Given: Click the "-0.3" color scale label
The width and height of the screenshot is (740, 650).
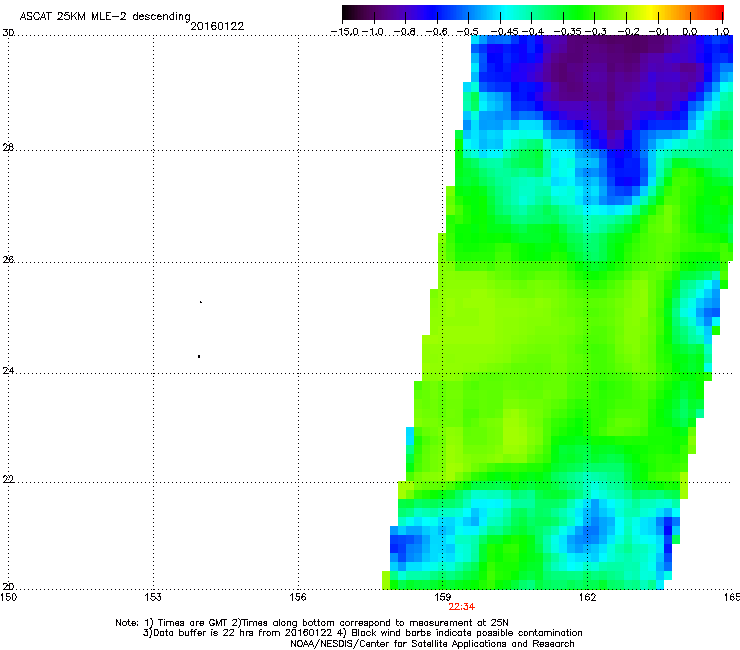Looking at the screenshot, I should (596, 32).
